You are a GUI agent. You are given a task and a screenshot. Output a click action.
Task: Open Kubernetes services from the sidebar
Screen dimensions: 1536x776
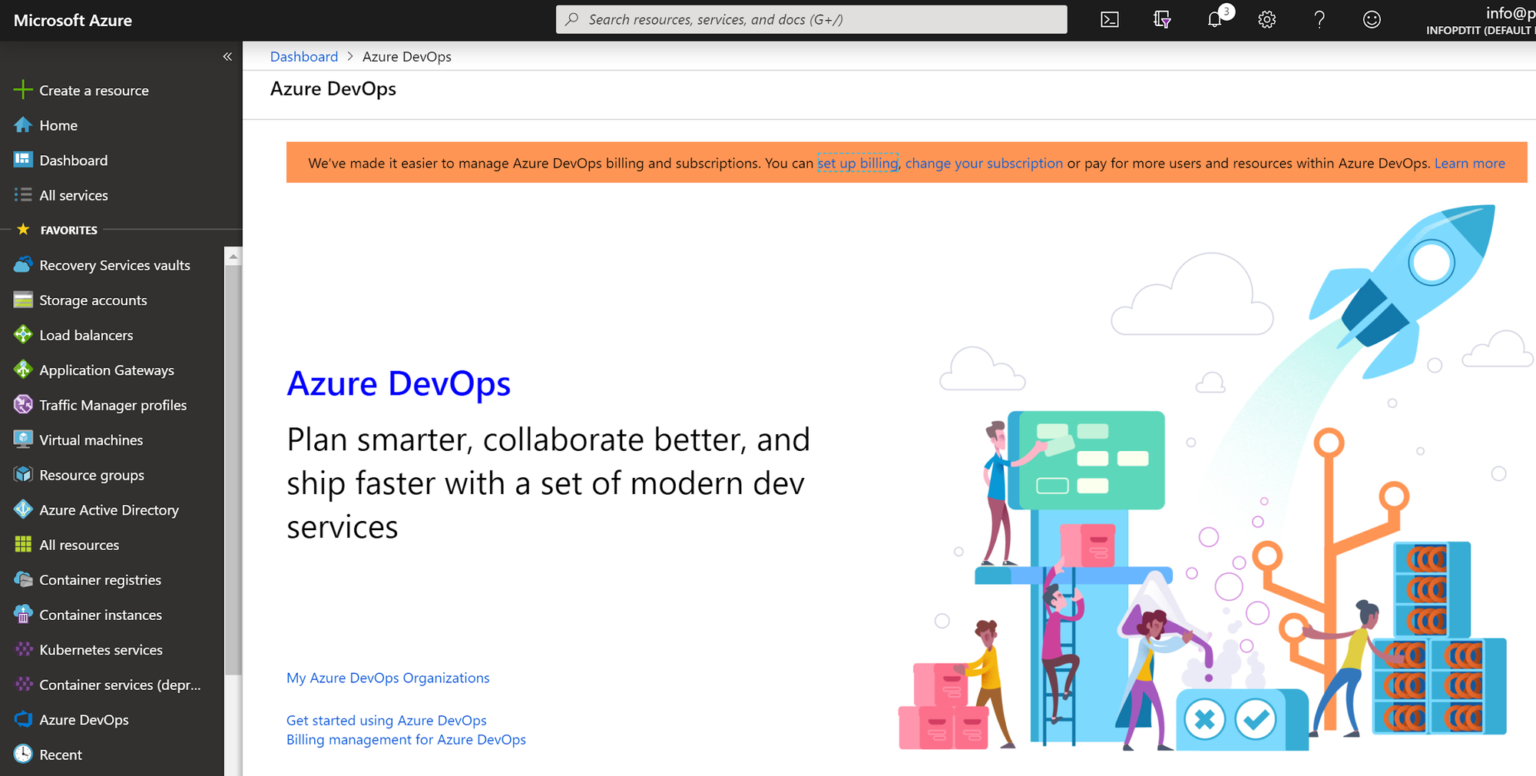click(x=101, y=649)
